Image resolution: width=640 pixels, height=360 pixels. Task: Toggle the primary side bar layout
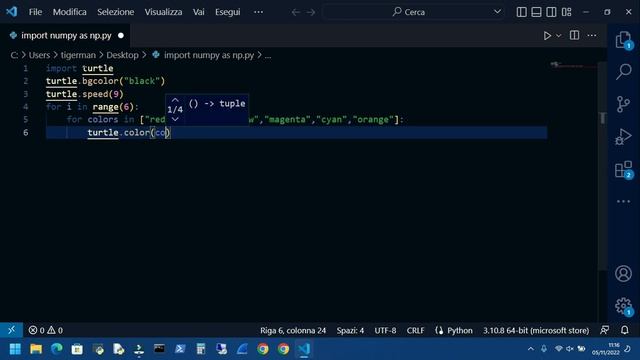[521, 12]
